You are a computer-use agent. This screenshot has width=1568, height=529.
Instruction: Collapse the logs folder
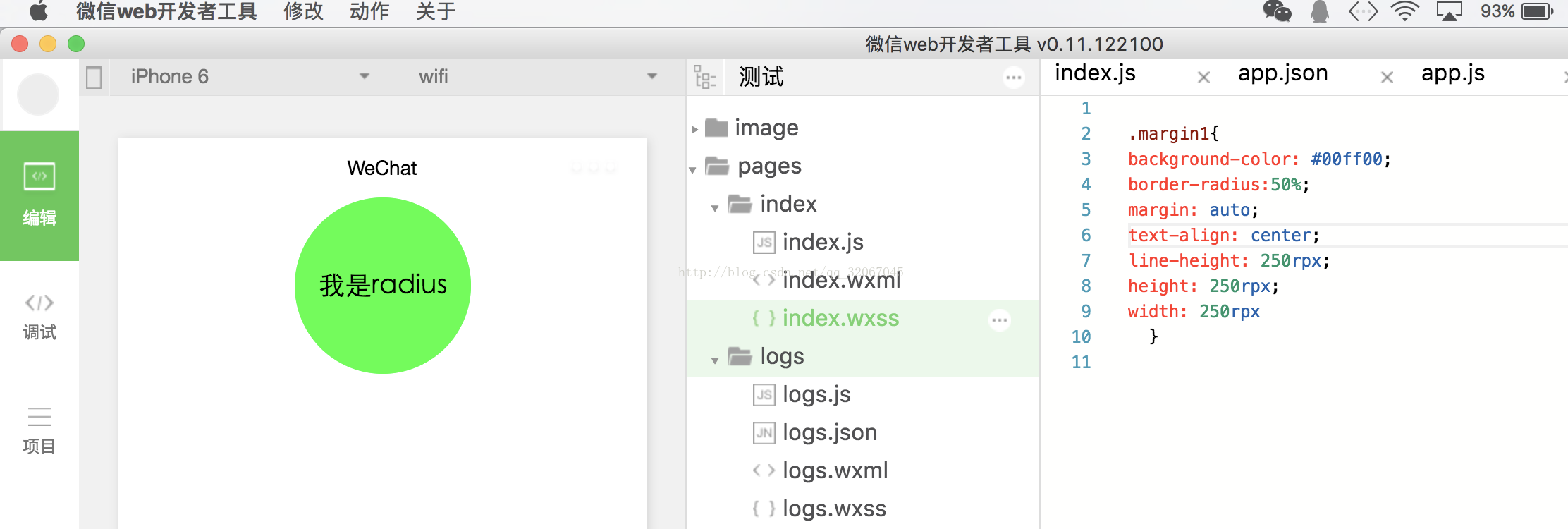coord(715,360)
